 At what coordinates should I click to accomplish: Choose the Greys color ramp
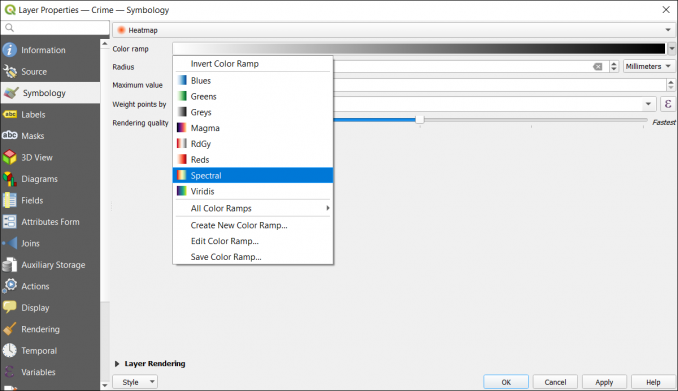tap(253, 112)
